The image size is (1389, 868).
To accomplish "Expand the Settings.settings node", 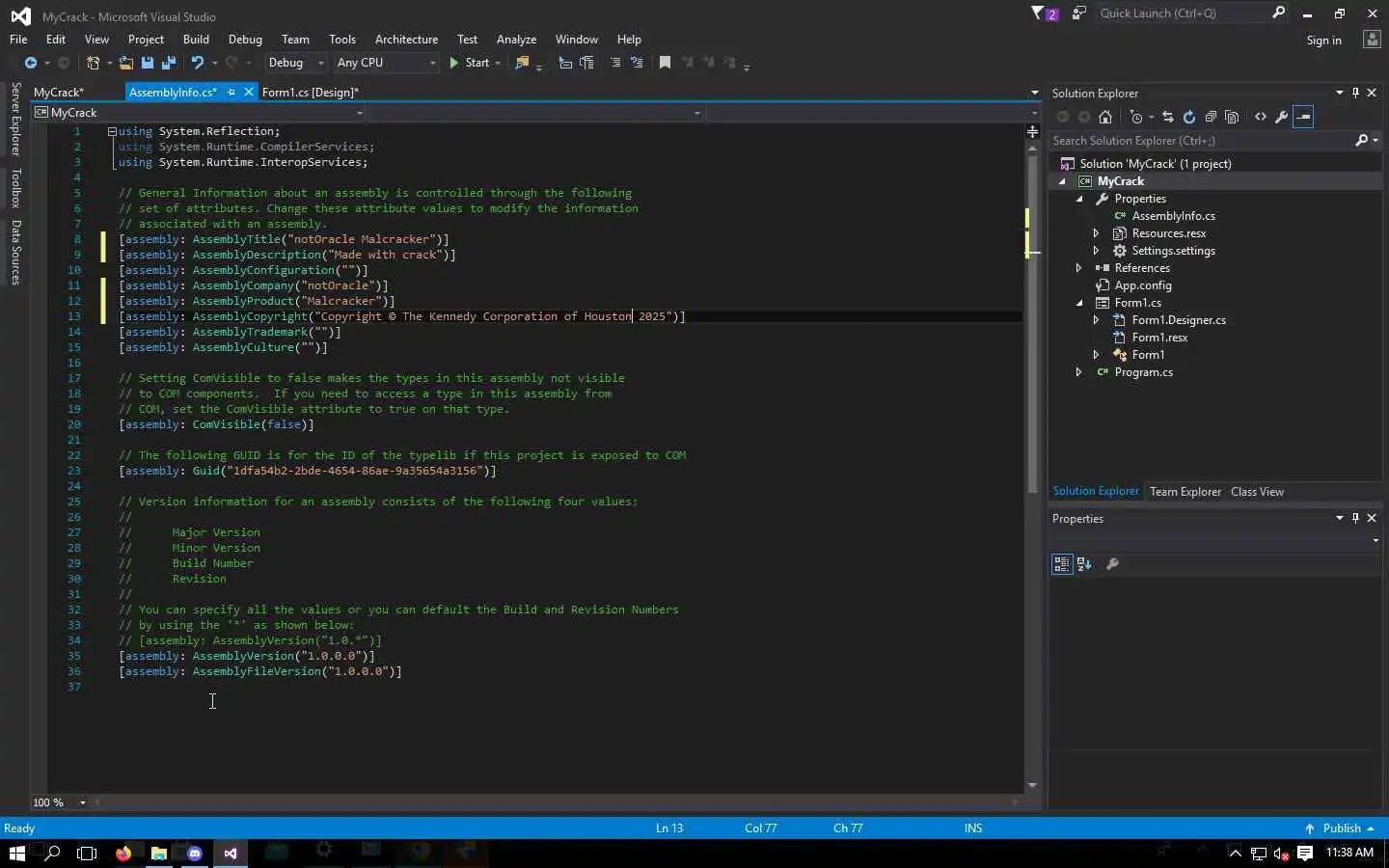I will coord(1097,251).
